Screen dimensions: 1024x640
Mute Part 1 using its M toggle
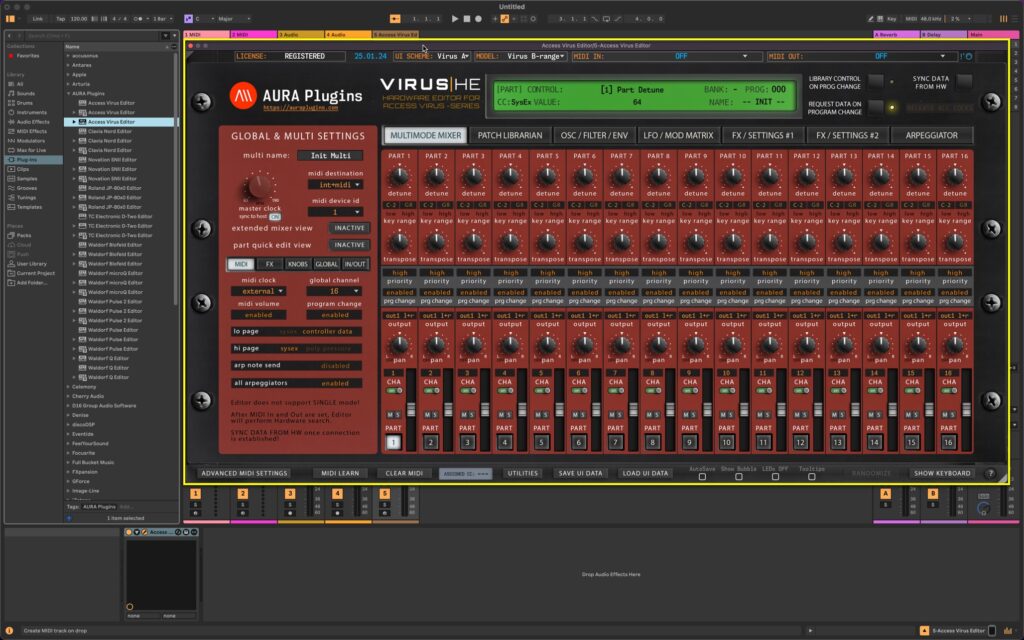(388, 414)
